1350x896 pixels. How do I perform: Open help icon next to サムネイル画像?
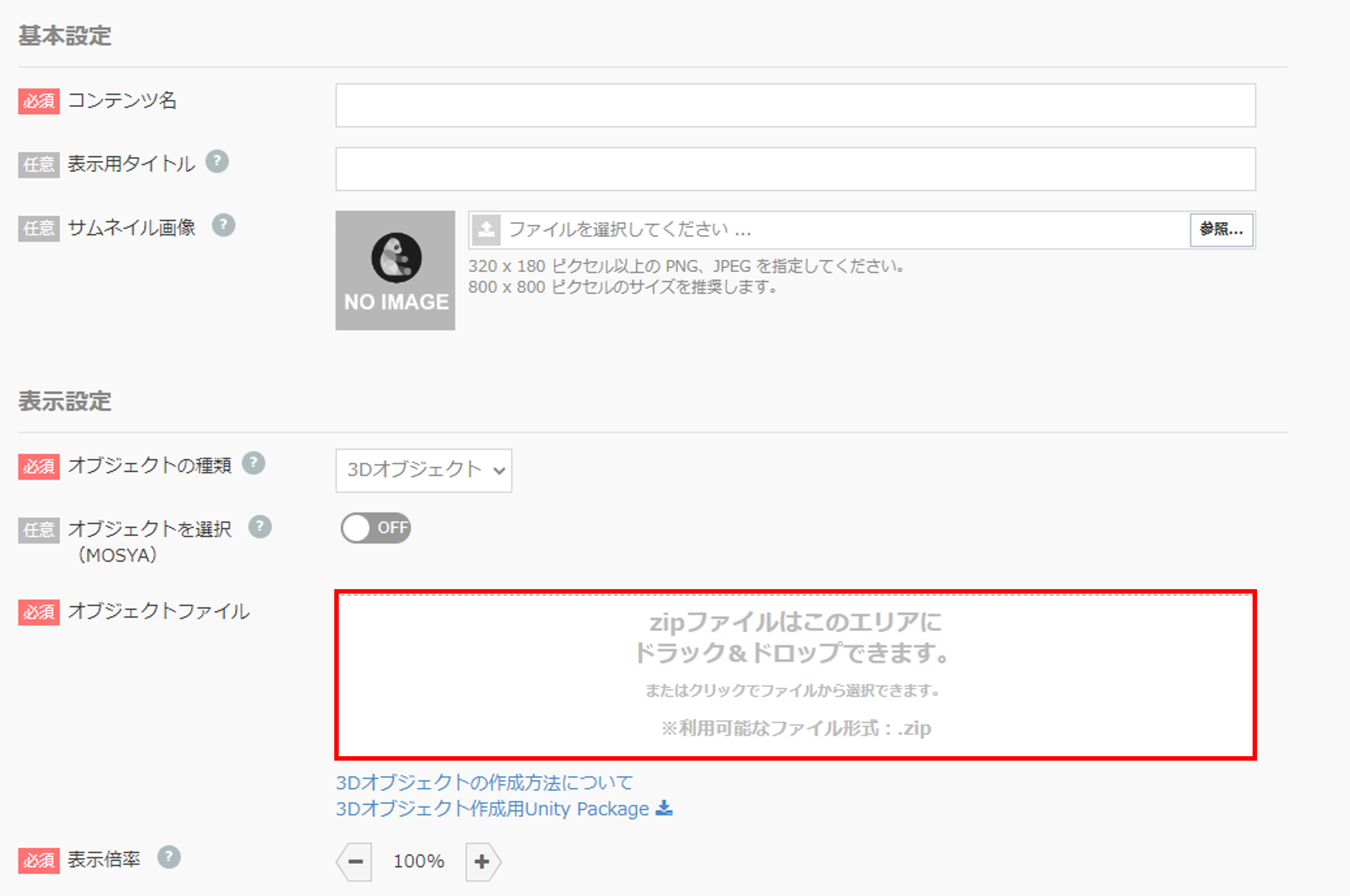[223, 225]
